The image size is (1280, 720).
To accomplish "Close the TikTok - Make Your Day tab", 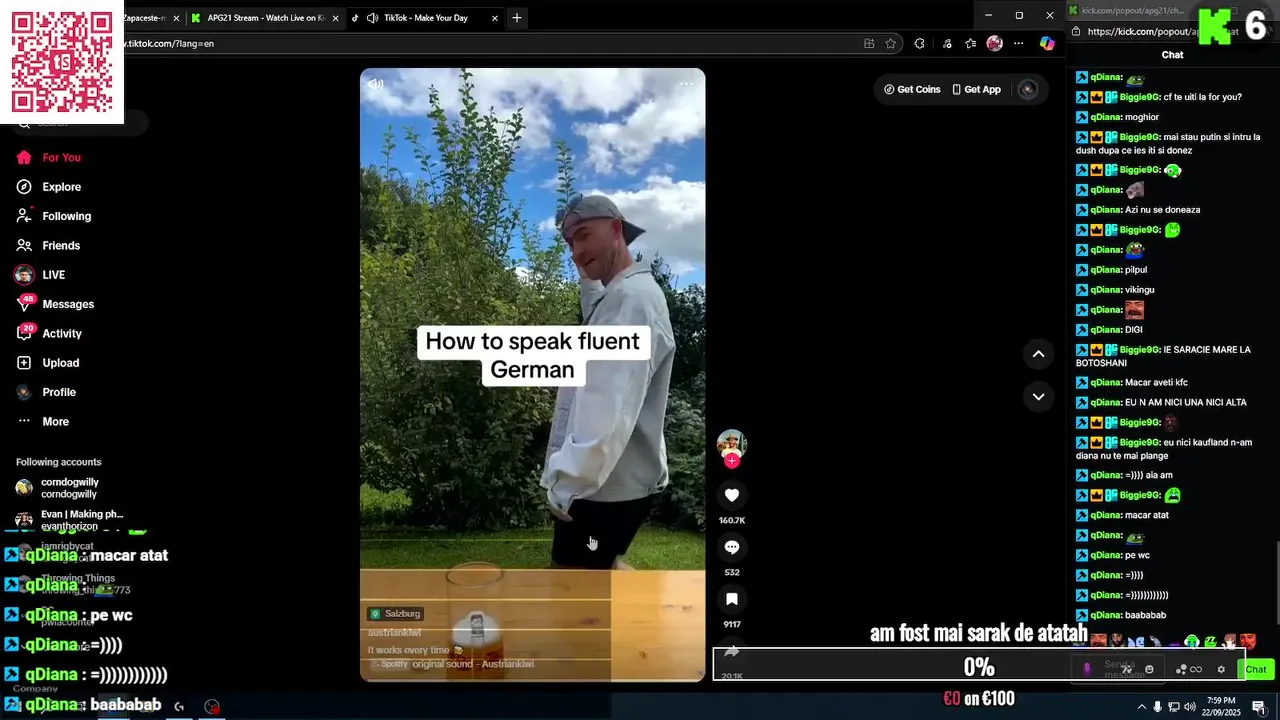I will [495, 18].
